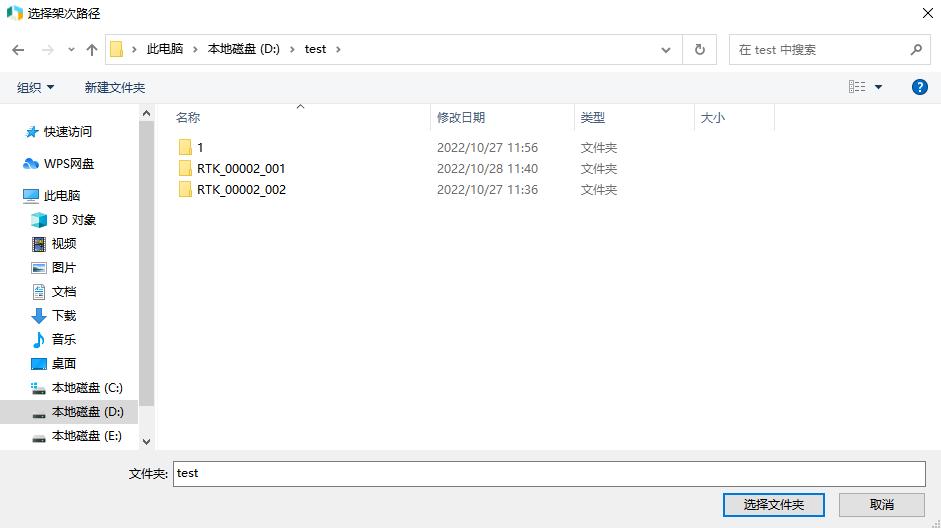Select folder named 1
This screenshot has width=941, height=528.
coord(200,148)
